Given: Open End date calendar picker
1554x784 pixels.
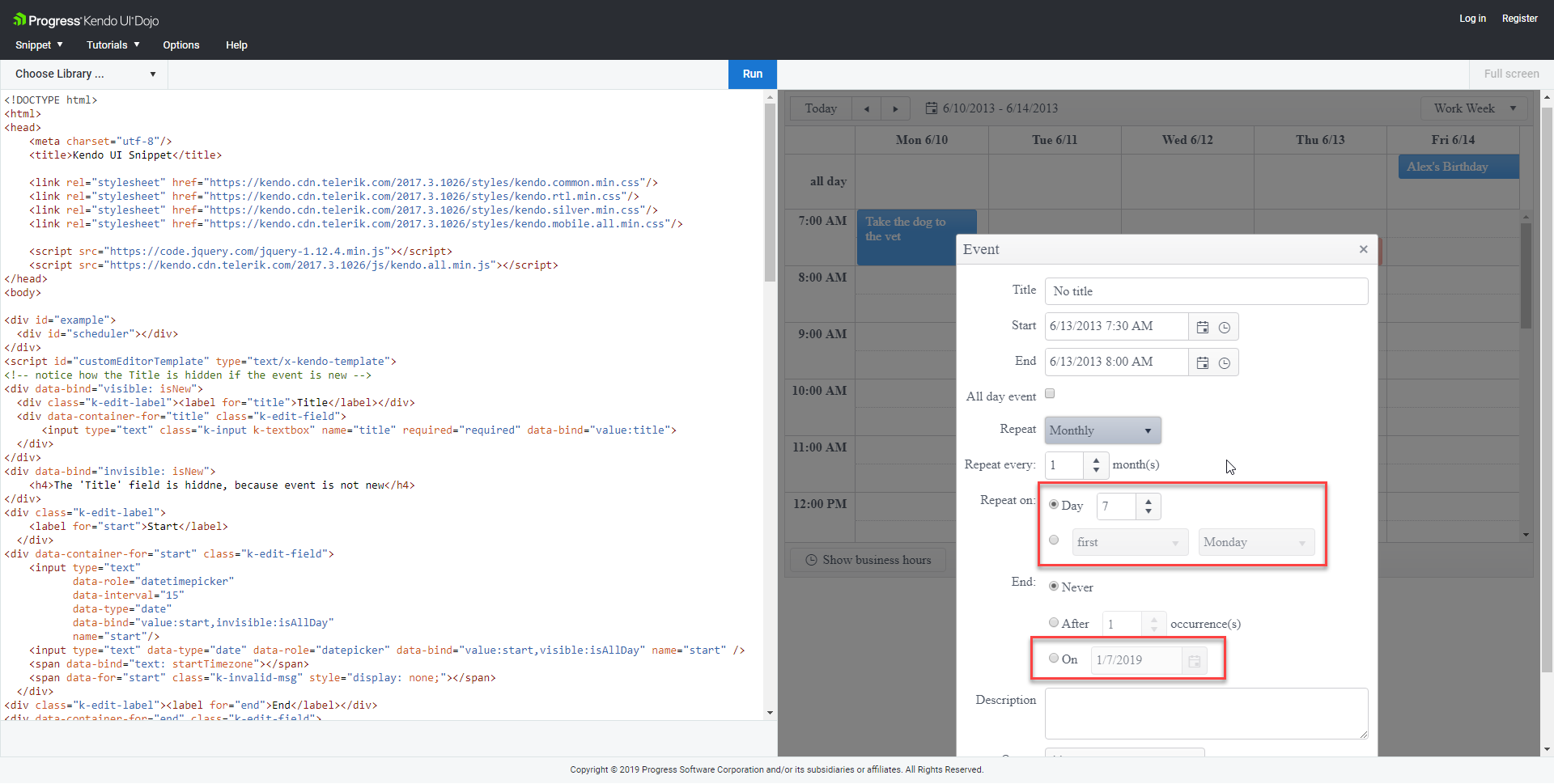Looking at the screenshot, I should [x=1203, y=362].
